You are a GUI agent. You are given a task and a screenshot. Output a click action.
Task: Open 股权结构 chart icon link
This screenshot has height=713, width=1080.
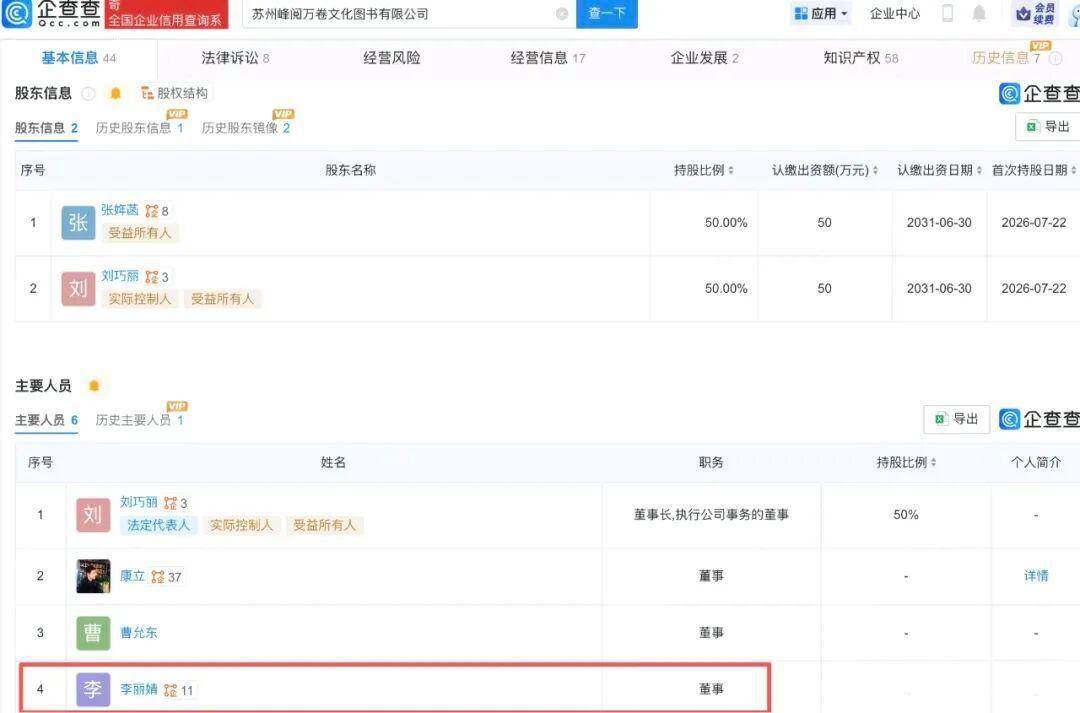click(174, 93)
